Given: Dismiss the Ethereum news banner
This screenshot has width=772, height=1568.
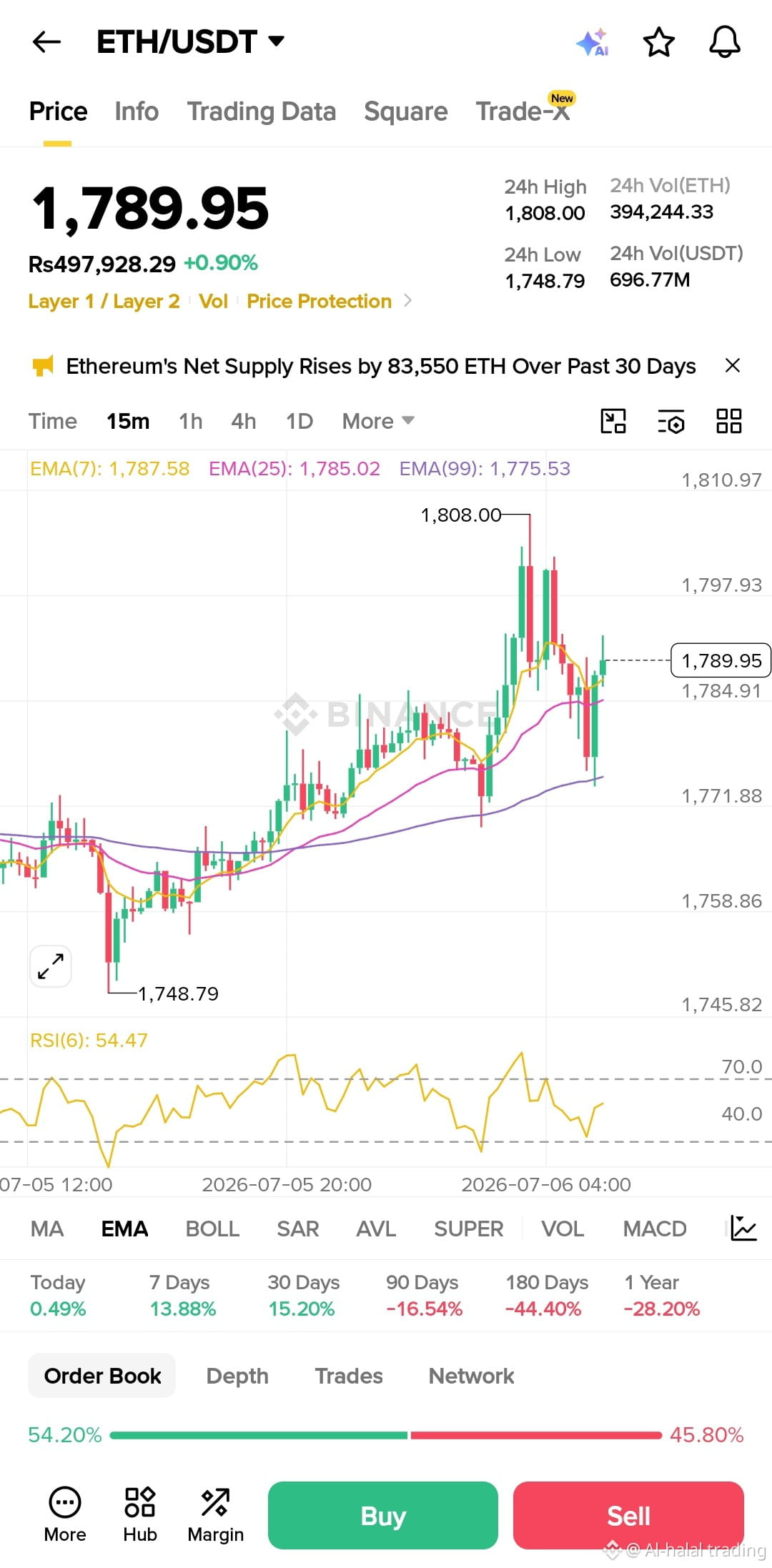Looking at the screenshot, I should 732,366.
